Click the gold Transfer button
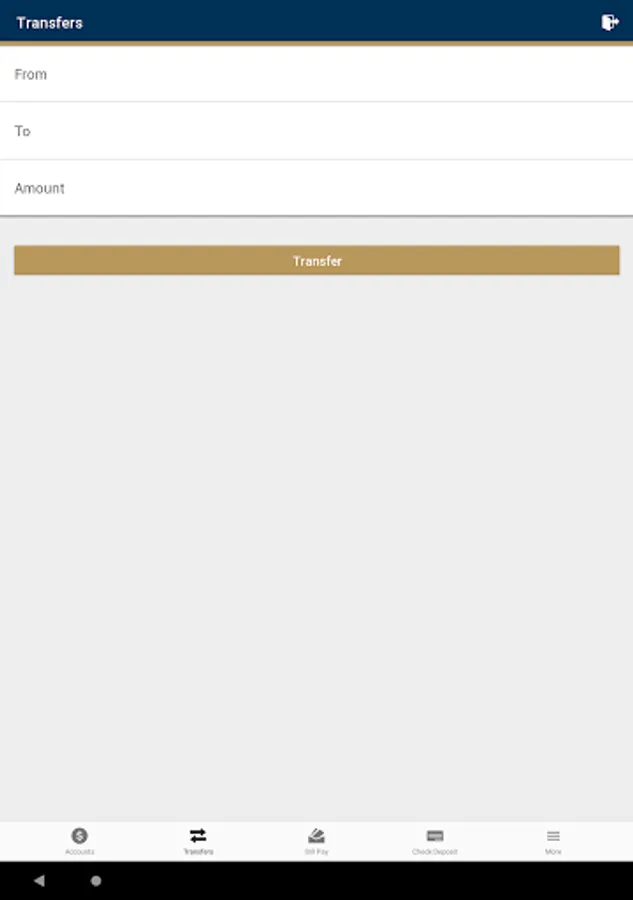The height and width of the screenshot is (900, 633). point(317,261)
